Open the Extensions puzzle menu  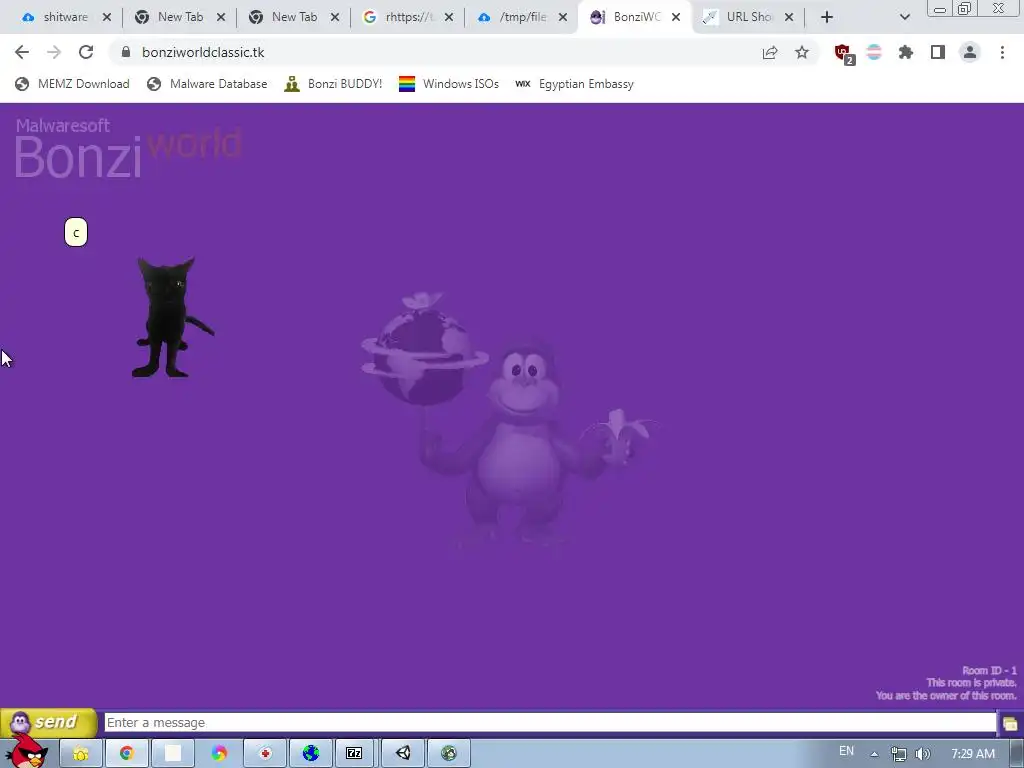(906, 52)
